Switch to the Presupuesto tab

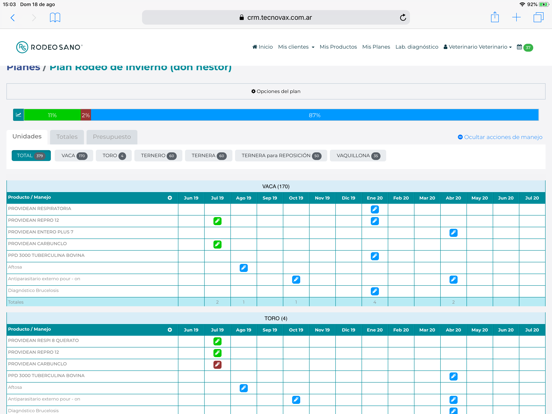click(112, 137)
